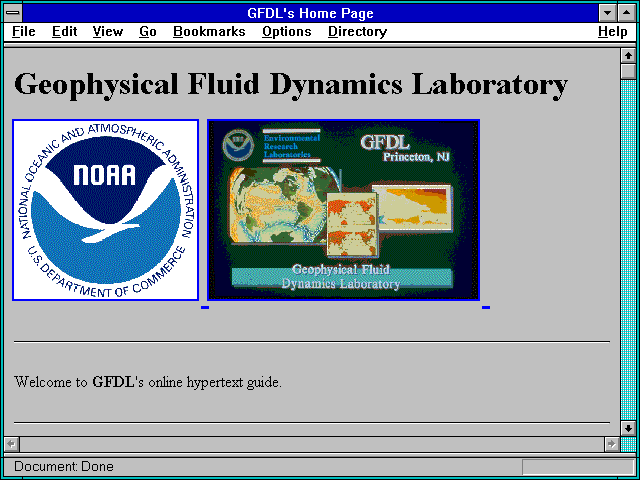Viewport: 640px width, 480px height.
Task: Click the vertical scrollbar up arrow
Action: point(628,56)
